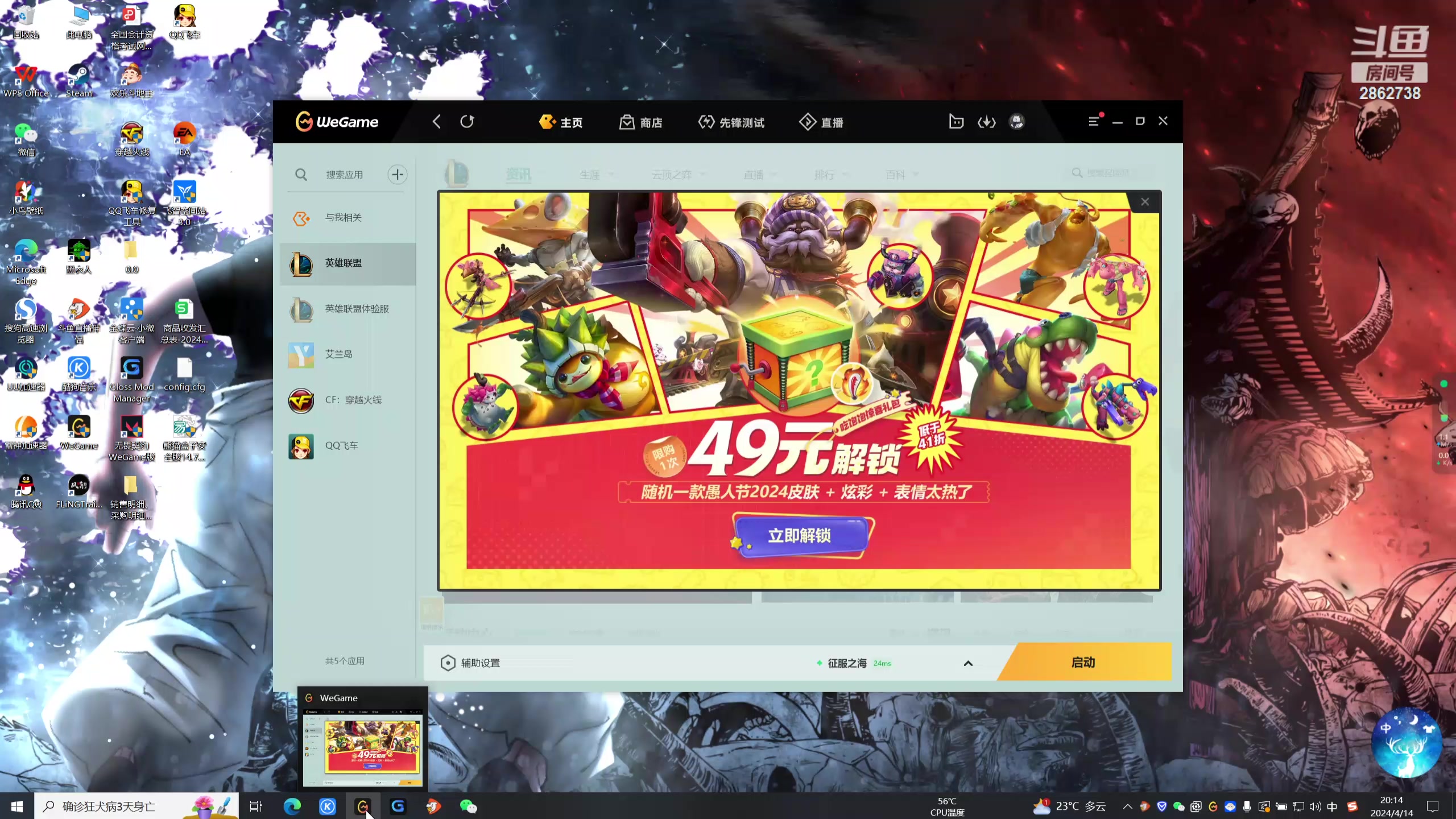The width and height of the screenshot is (1456, 819).
Task: Open WeChat from taskbar
Action: click(469, 806)
